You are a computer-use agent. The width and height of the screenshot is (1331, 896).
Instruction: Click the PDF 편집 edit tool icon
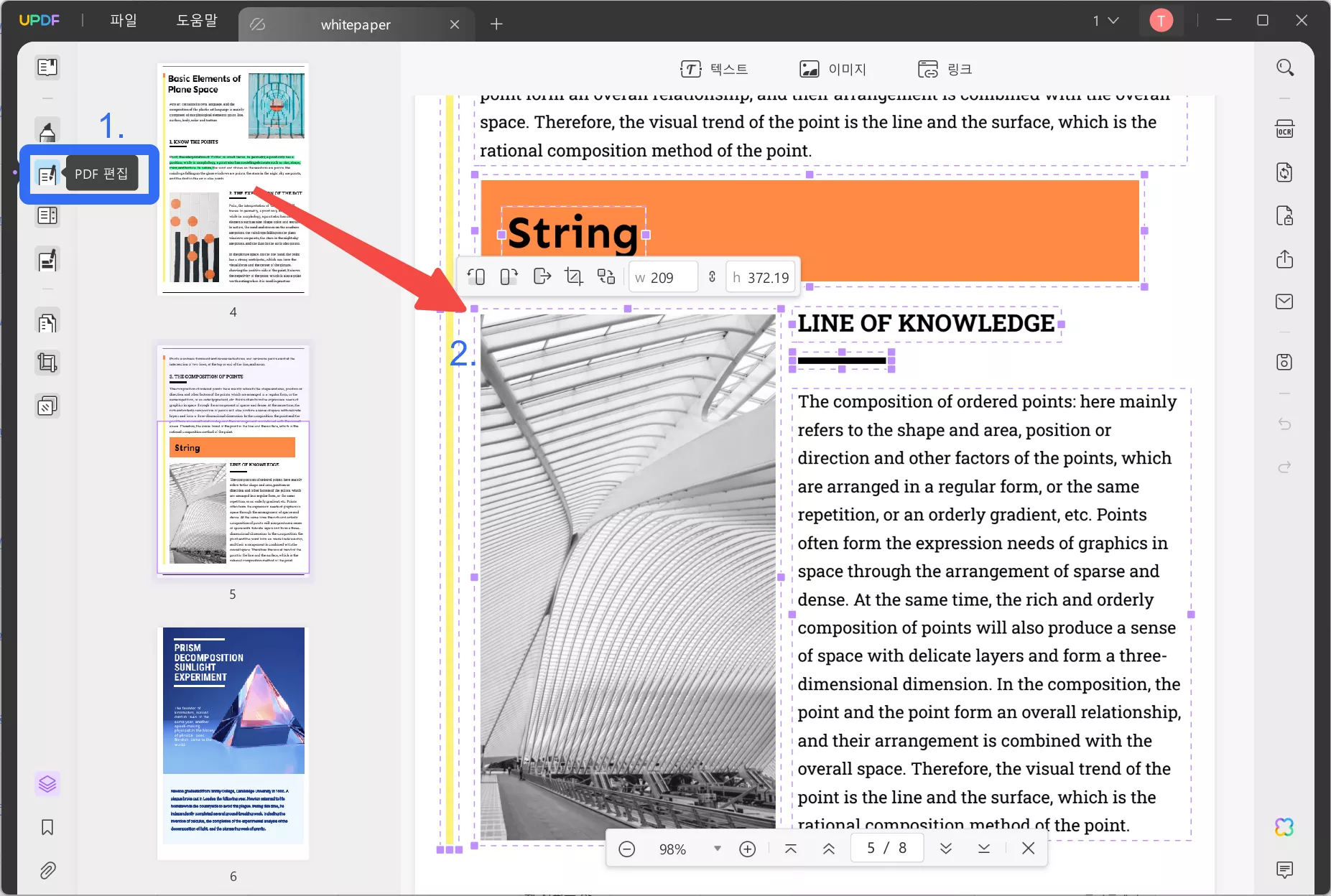pyautogui.click(x=47, y=174)
